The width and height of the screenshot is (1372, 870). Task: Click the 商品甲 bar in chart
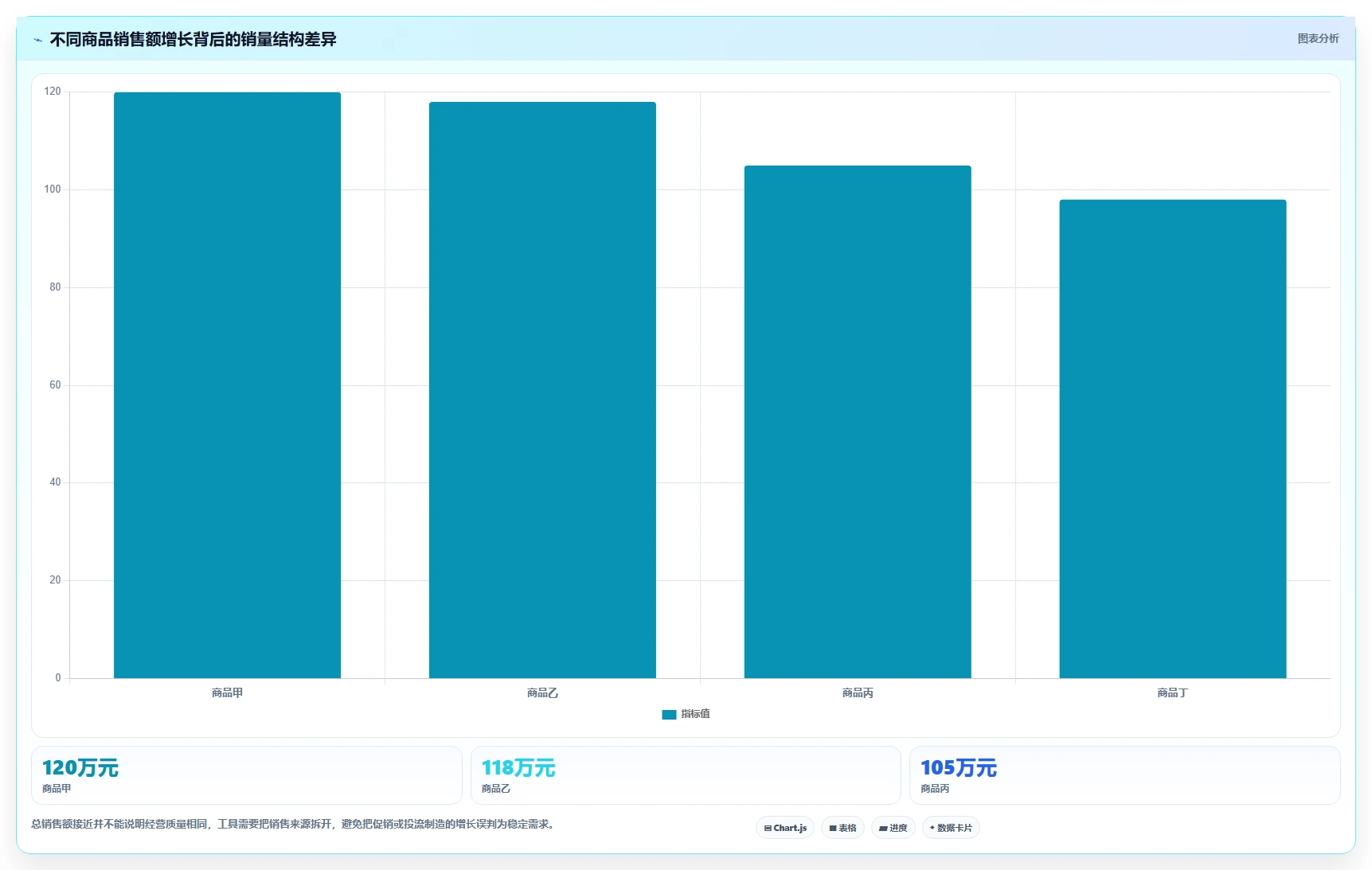click(227, 385)
